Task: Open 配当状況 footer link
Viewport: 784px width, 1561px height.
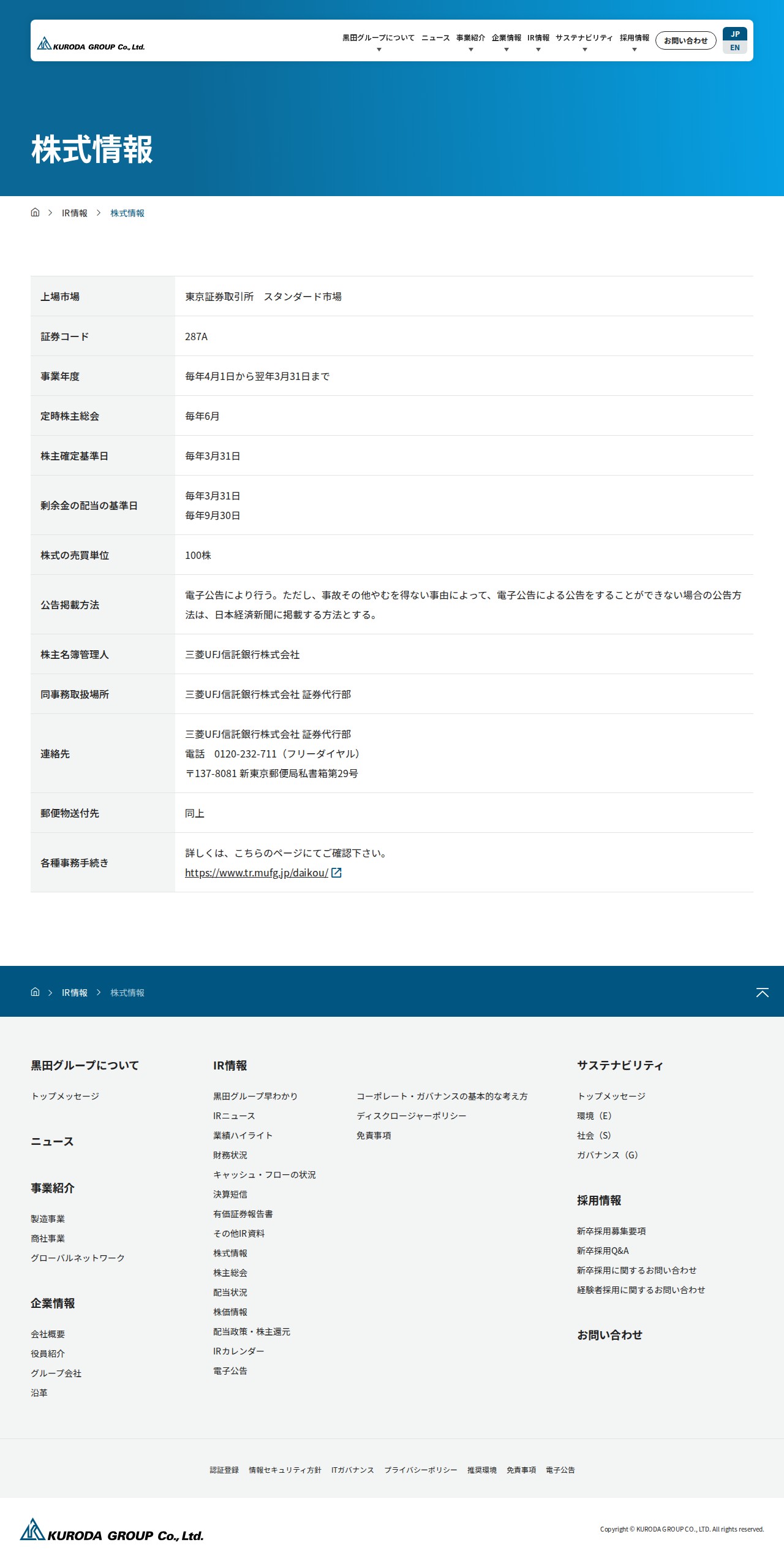Action: (230, 1293)
